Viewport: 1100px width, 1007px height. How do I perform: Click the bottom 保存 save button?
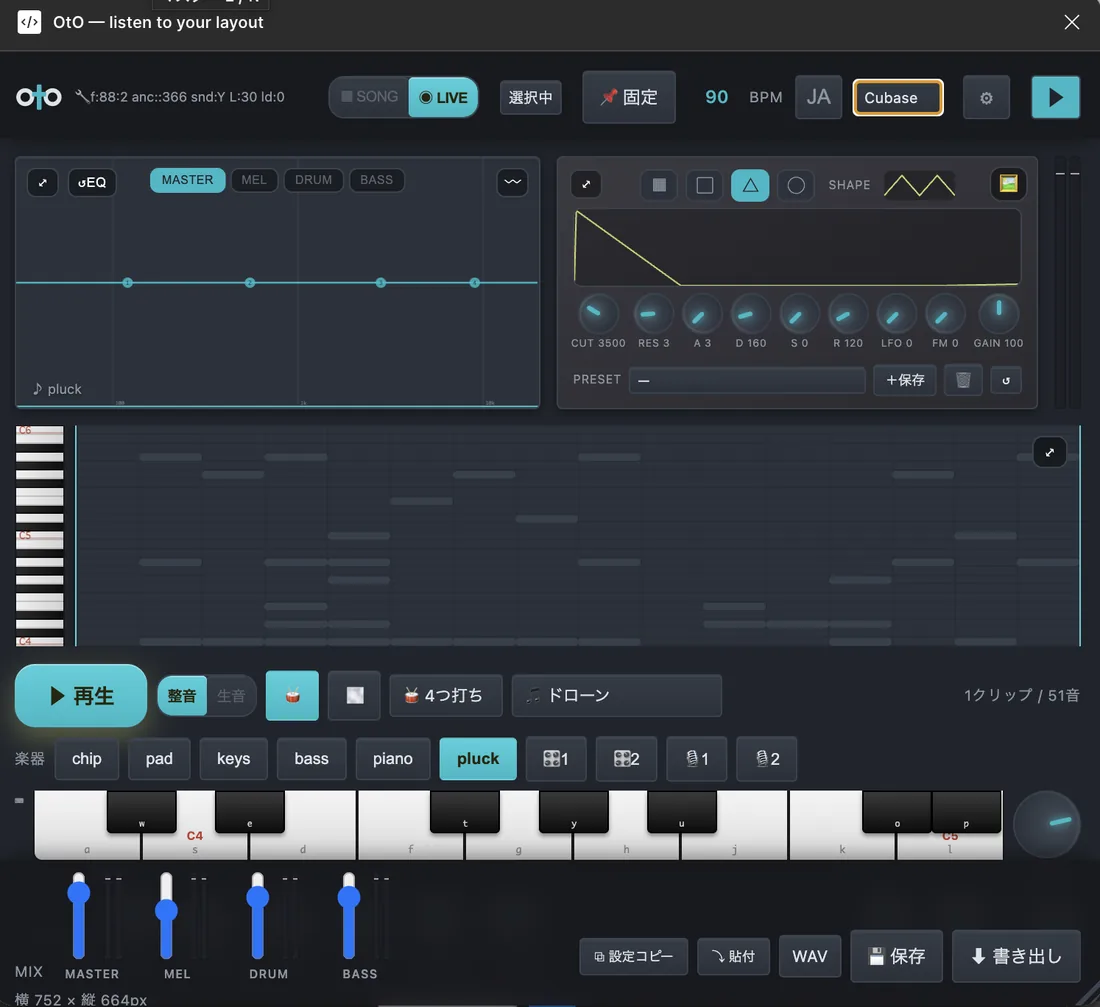click(897, 956)
